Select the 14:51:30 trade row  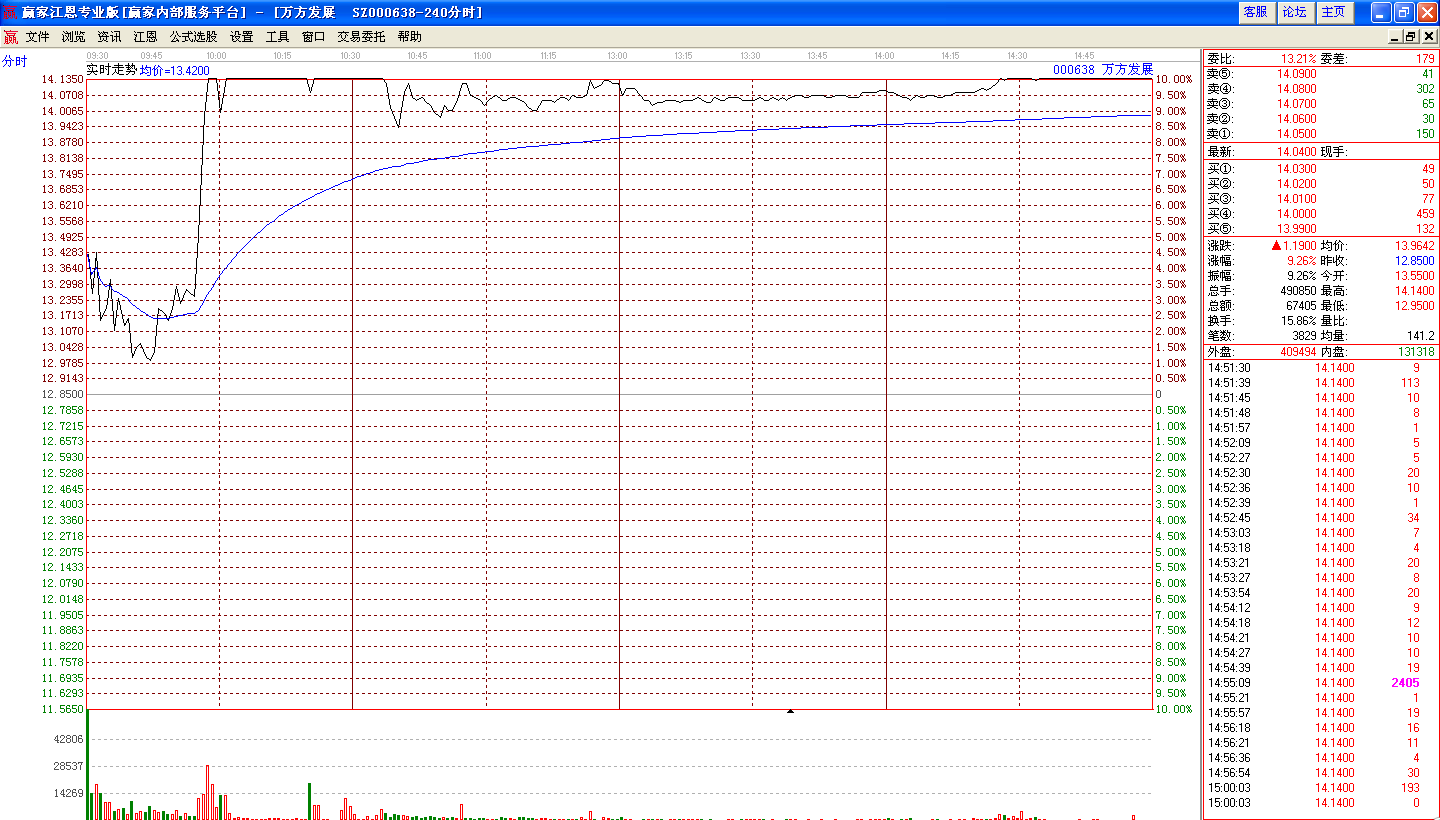(1320, 368)
